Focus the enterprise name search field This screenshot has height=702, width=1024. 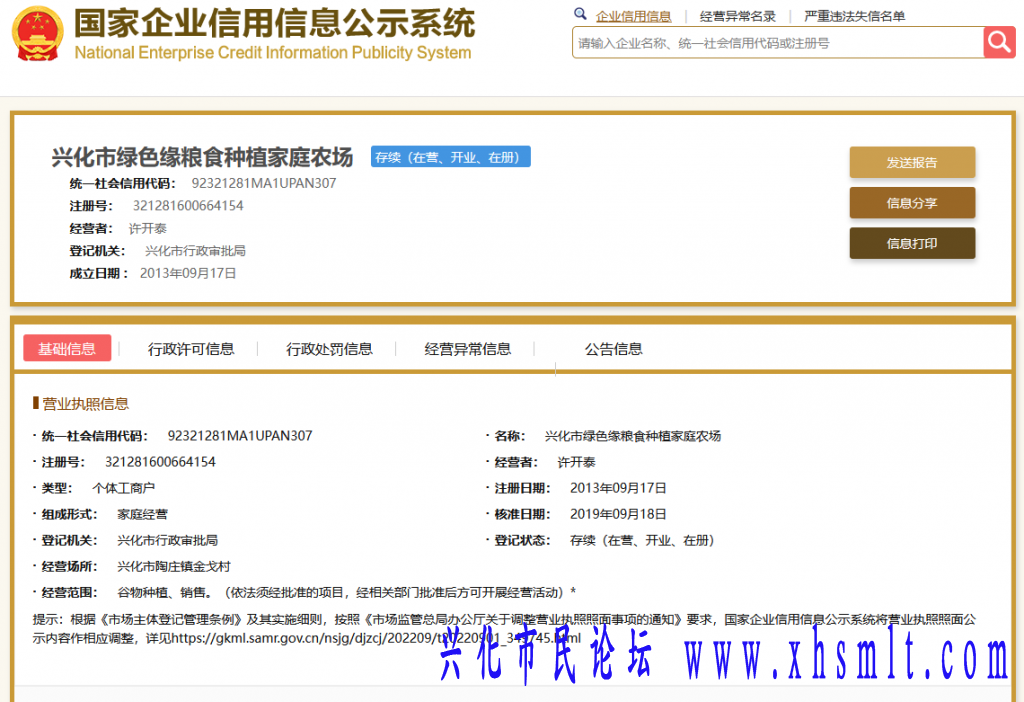(x=778, y=43)
